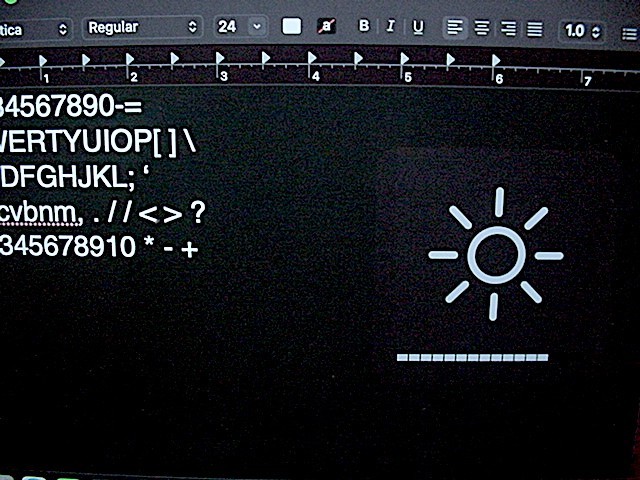Click the misspelled word cvbnm in the document
Screen dimensions: 640x480
(40, 213)
